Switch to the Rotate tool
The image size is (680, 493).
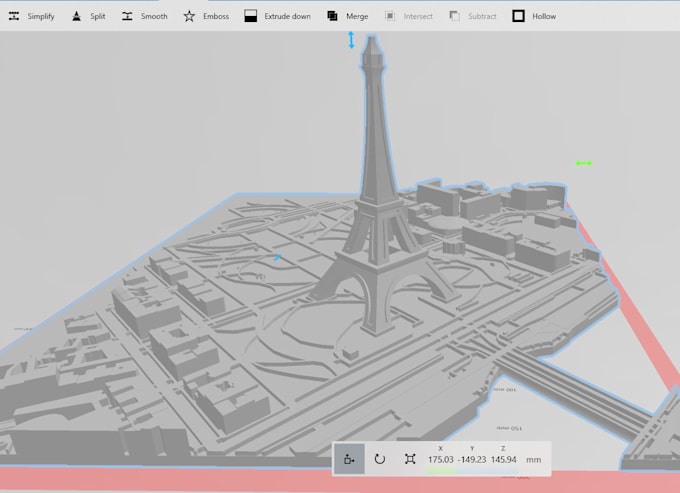tap(379, 459)
